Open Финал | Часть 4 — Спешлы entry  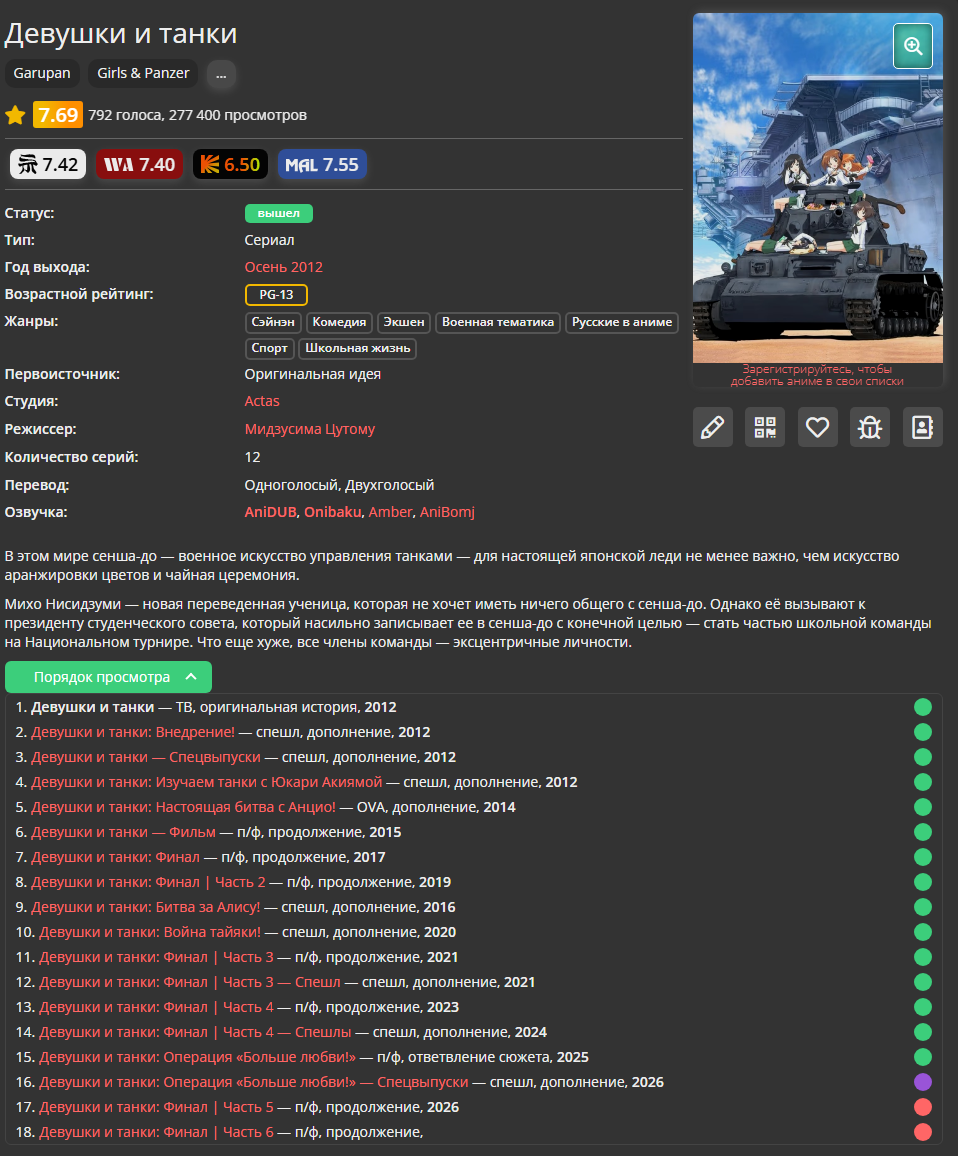coord(195,1032)
